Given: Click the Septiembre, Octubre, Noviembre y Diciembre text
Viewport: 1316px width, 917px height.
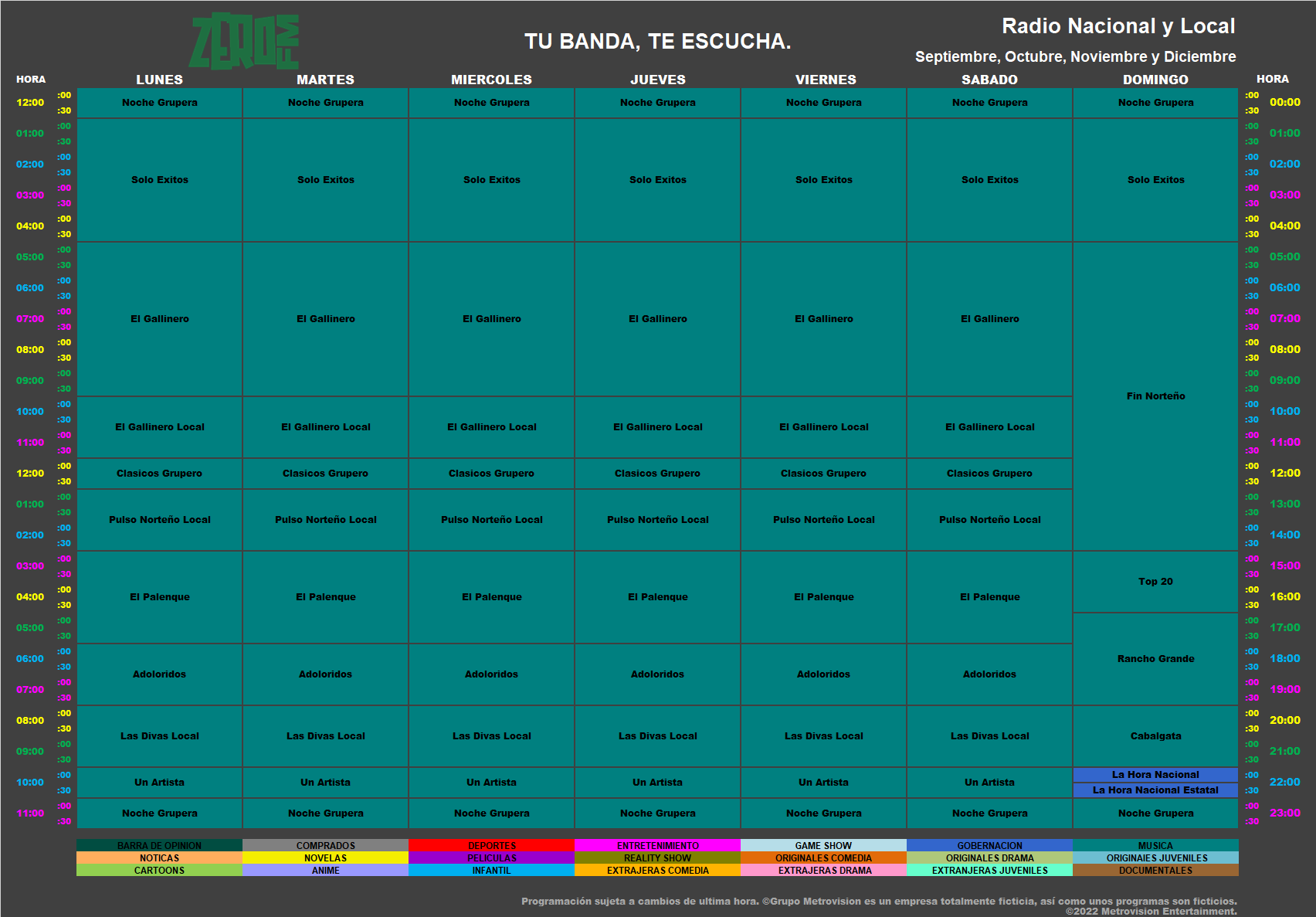Looking at the screenshot, I should point(1076,56).
